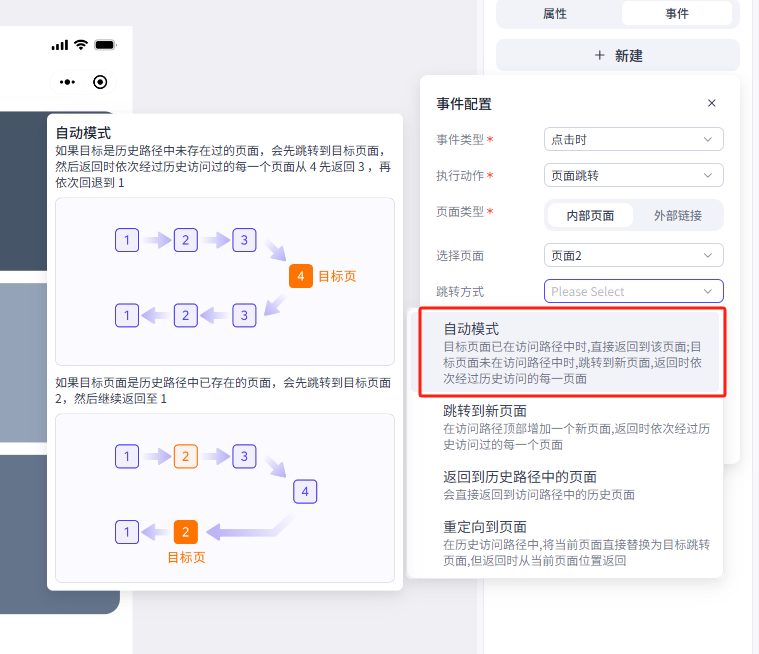The image size is (759, 654).
Task: Switch to the 属性 tab
Action: (x=555, y=13)
